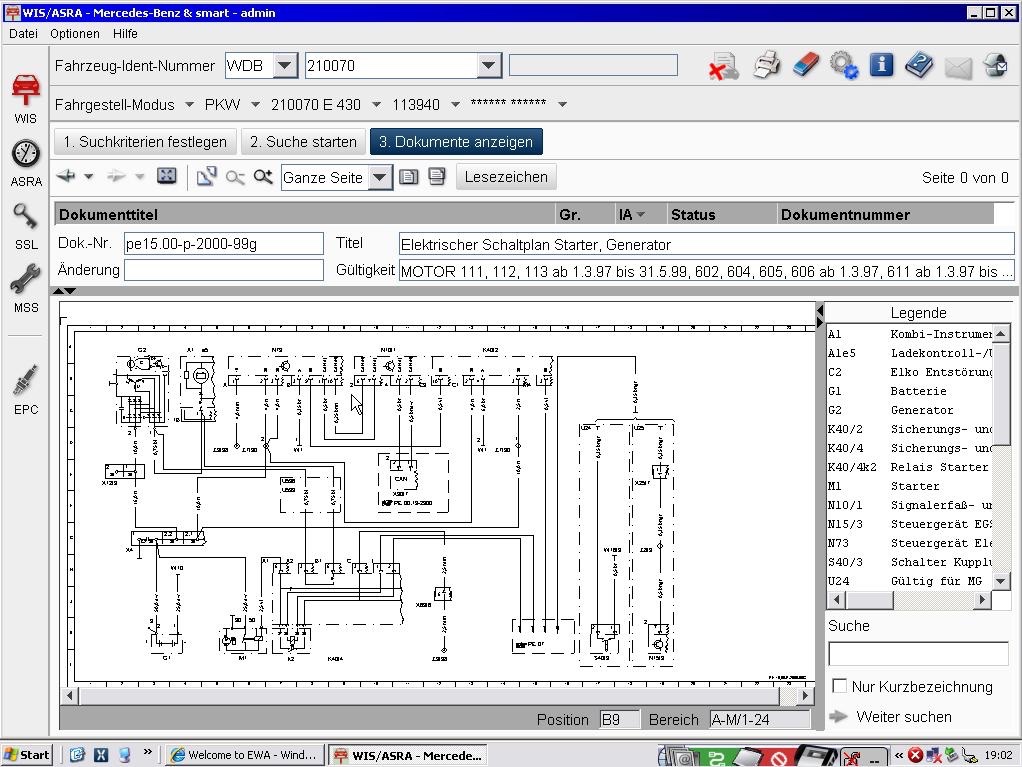Enable Nur Kurzbezeichnung checkbox
This screenshot has height=767, width=1022.
[x=840, y=686]
